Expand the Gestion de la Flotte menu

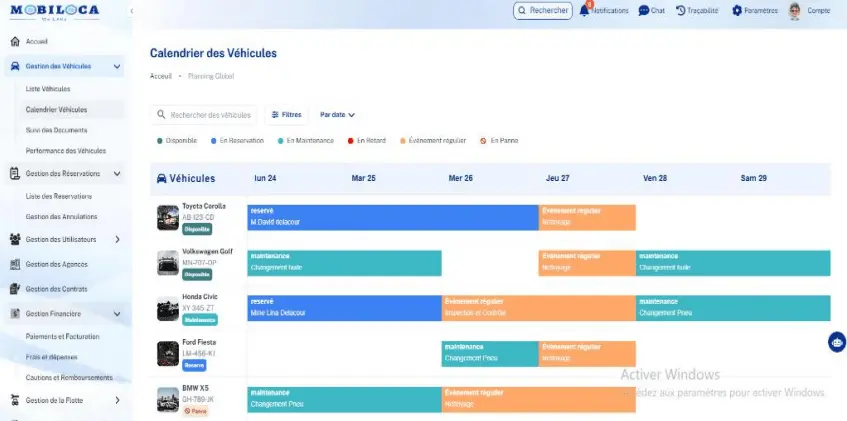point(118,401)
